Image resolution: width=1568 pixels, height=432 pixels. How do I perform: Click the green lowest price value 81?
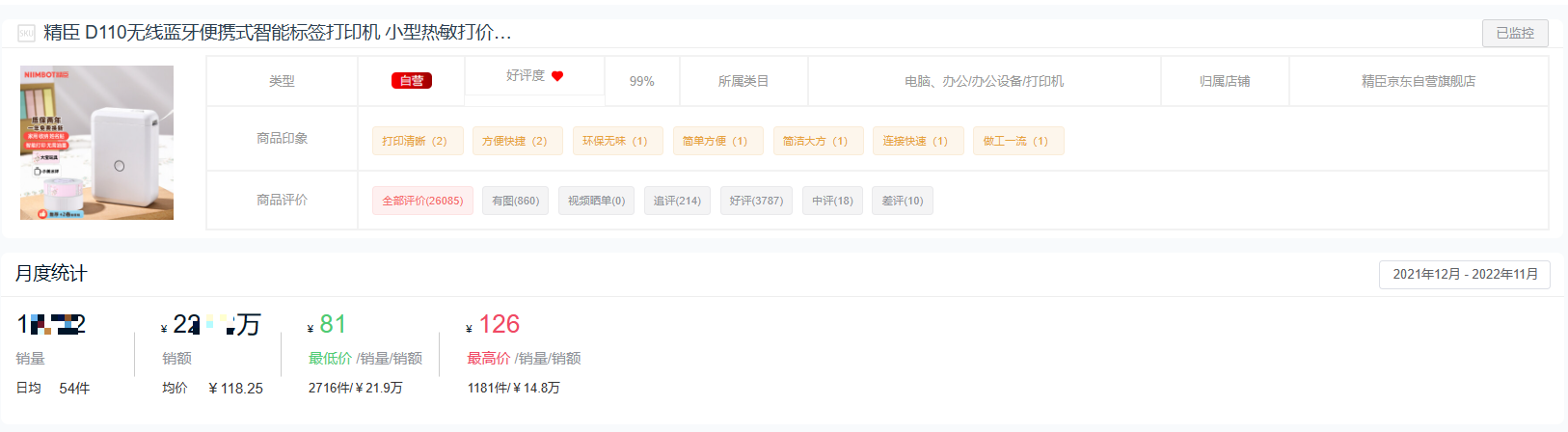(x=333, y=324)
